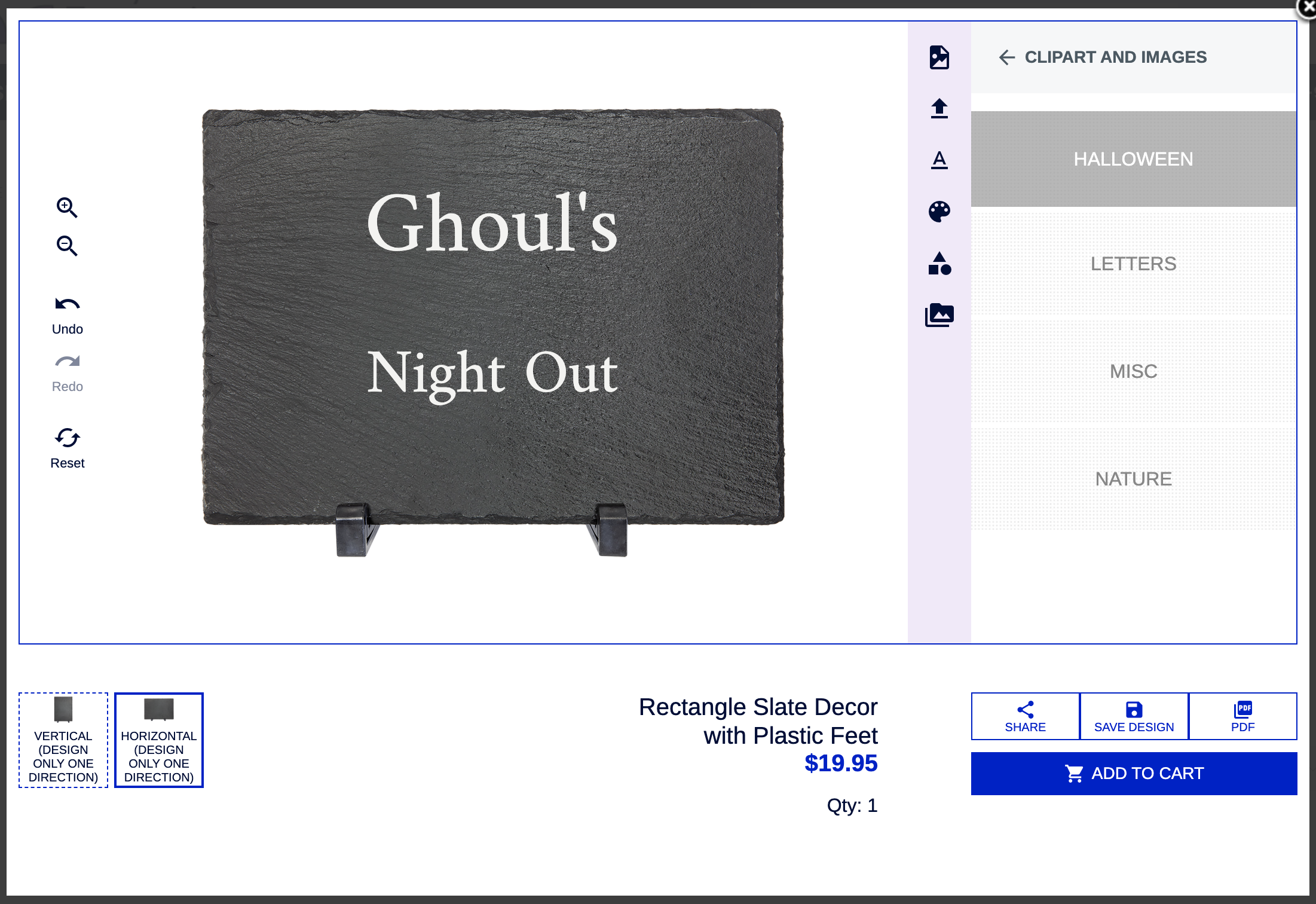
Task: Select Horizontal design orientation
Action: coord(158,740)
